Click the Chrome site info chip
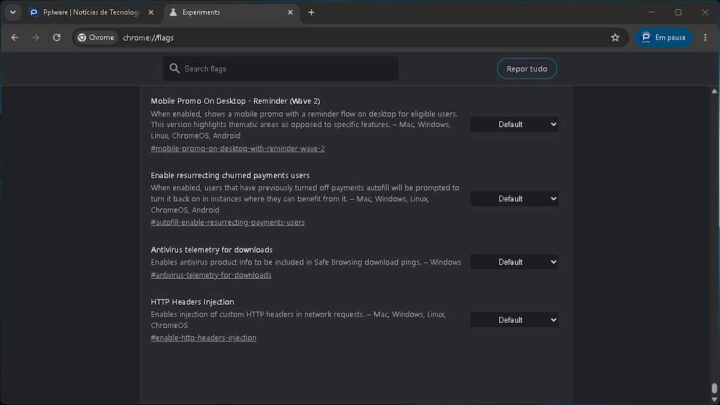 pos(96,38)
